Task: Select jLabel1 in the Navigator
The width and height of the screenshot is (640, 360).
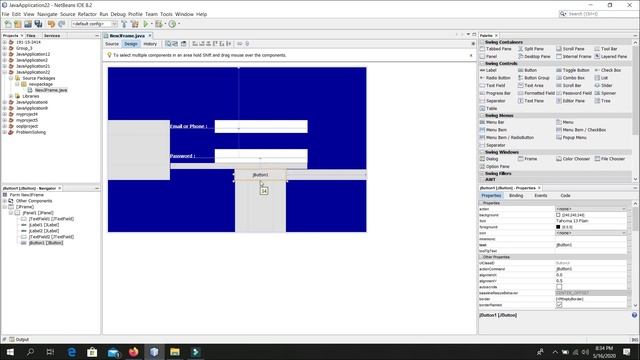Action: 44,225
